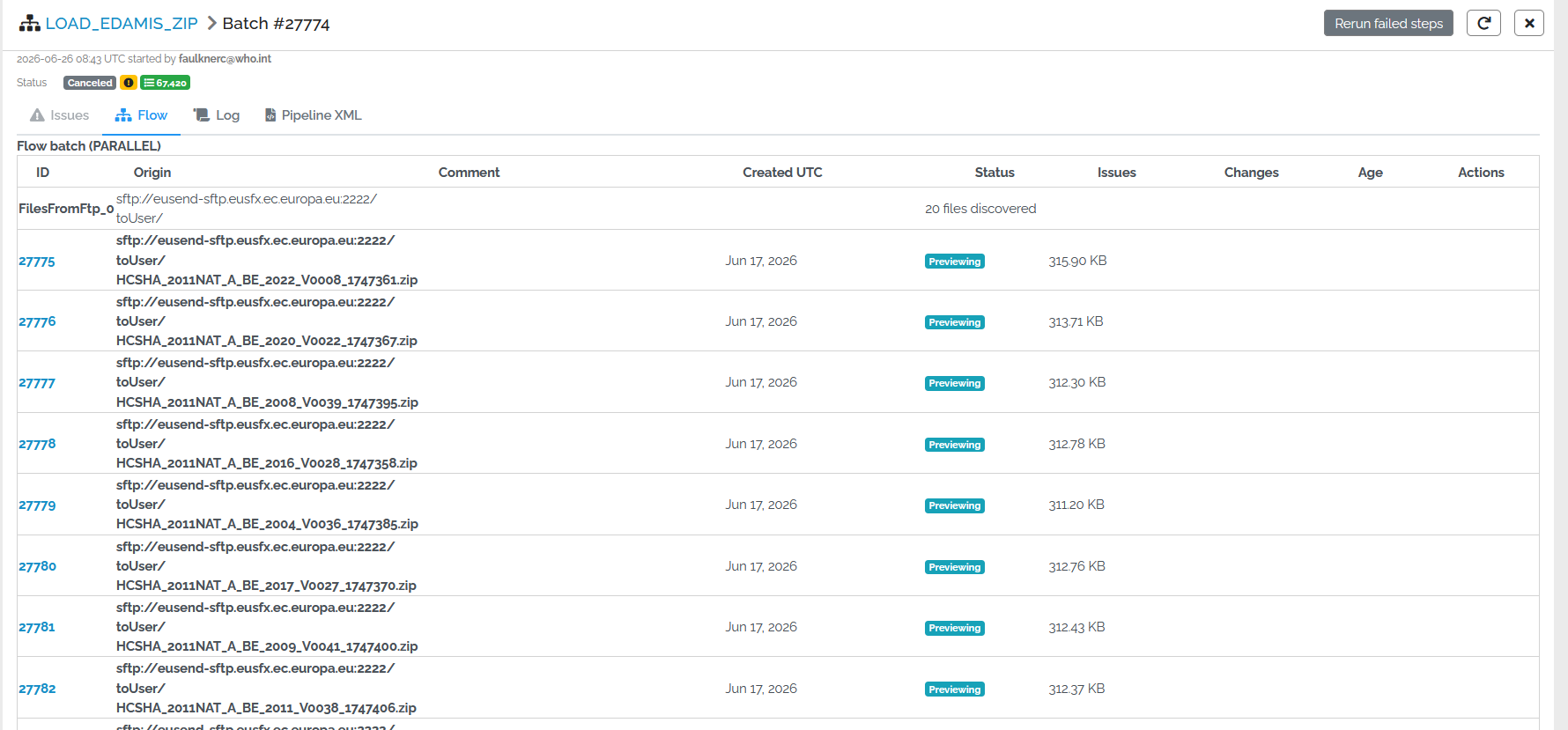Screen dimensions: 1568x730
Task: Click Previewing badge for batch 27778
Action: tap(954, 445)
